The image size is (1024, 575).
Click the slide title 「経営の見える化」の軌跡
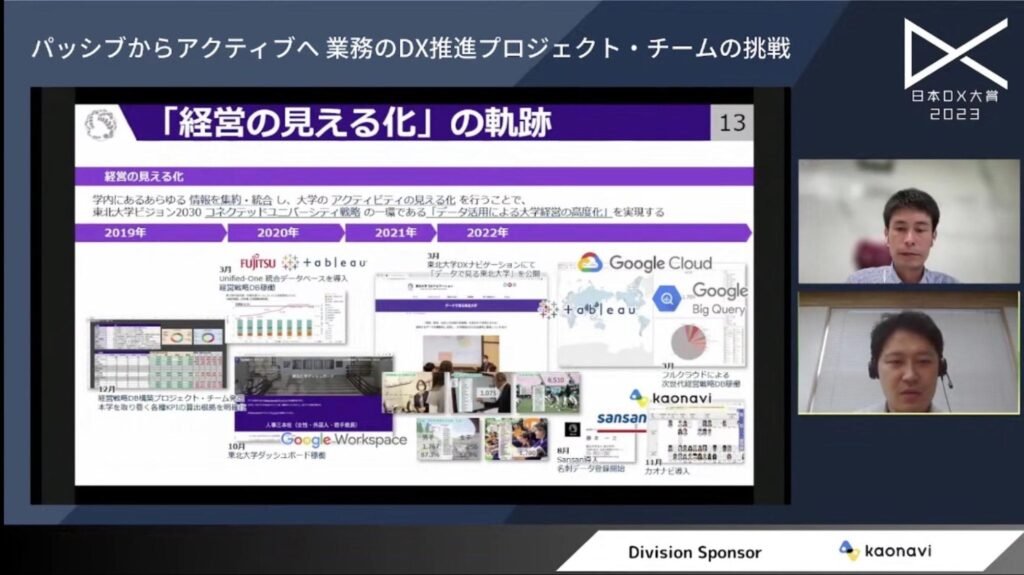(355, 123)
